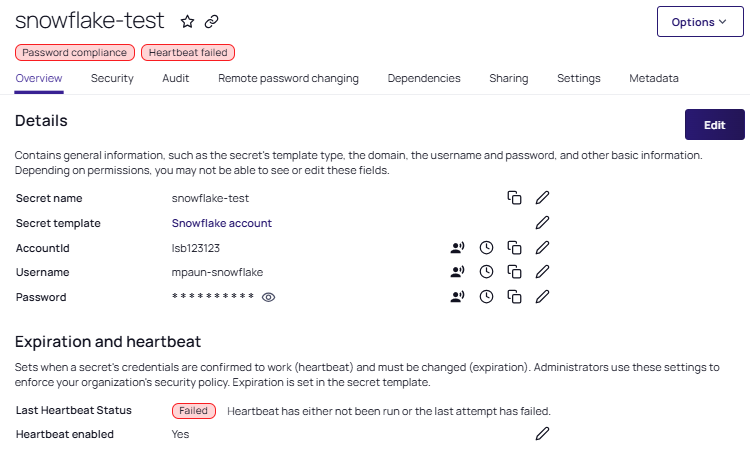Screen dimensions: 750x456
Task: Copy the Username to clipboard
Action: click(x=514, y=271)
